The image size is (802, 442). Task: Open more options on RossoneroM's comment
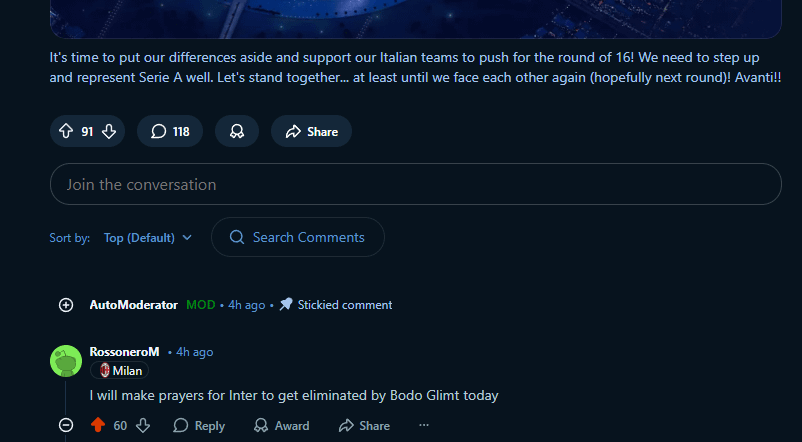click(424, 425)
